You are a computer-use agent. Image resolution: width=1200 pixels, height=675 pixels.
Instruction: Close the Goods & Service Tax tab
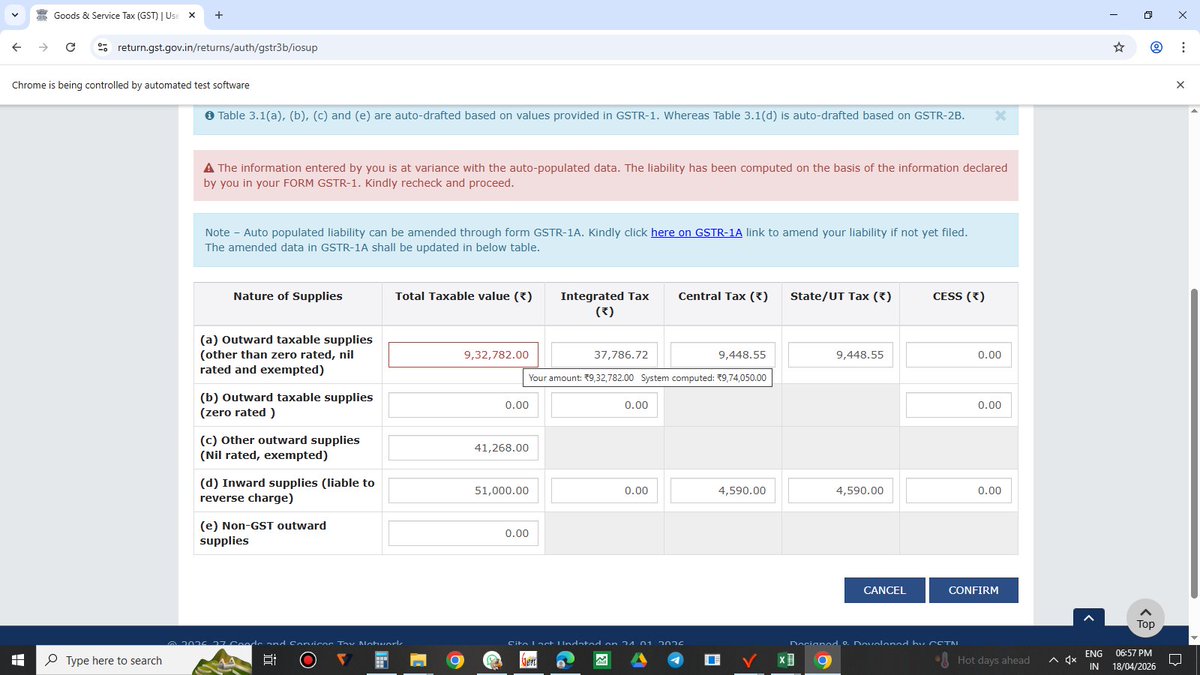[192, 15]
